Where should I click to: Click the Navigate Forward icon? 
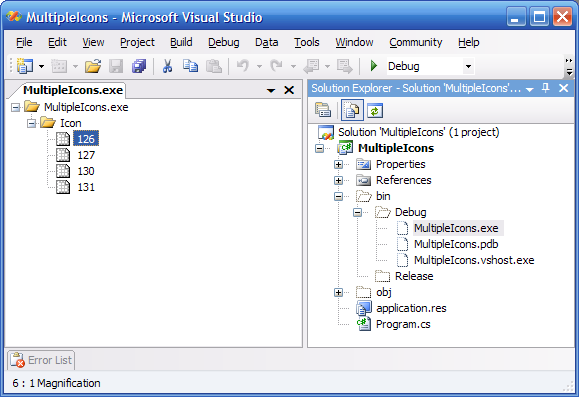pyautogui.click(x=345, y=66)
